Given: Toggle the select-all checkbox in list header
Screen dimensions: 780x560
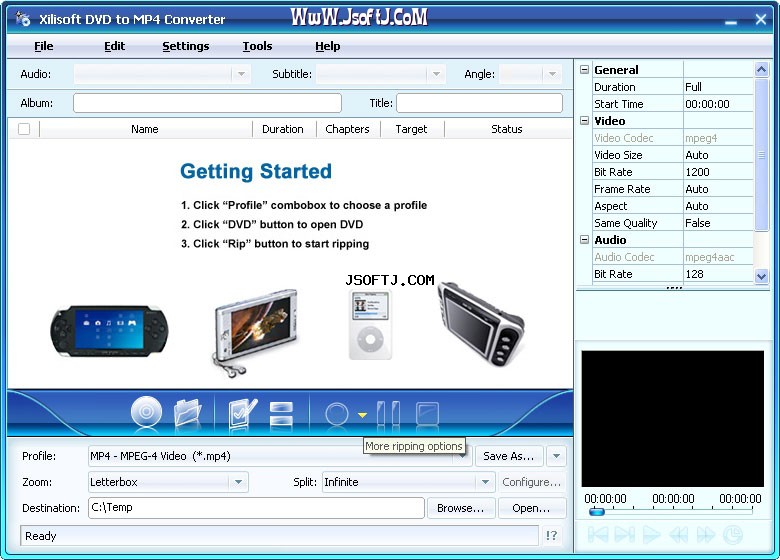Looking at the screenshot, I should [x=24, y=129].
